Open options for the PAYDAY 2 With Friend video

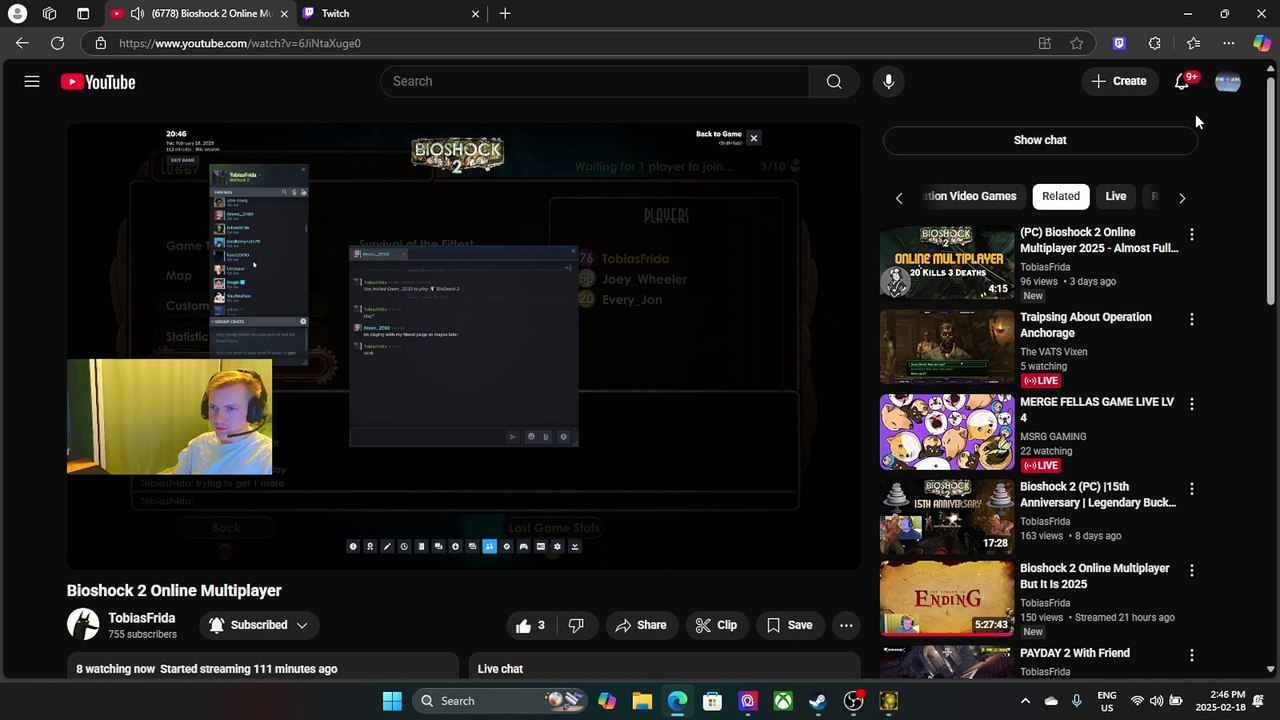click(1191, 655)
